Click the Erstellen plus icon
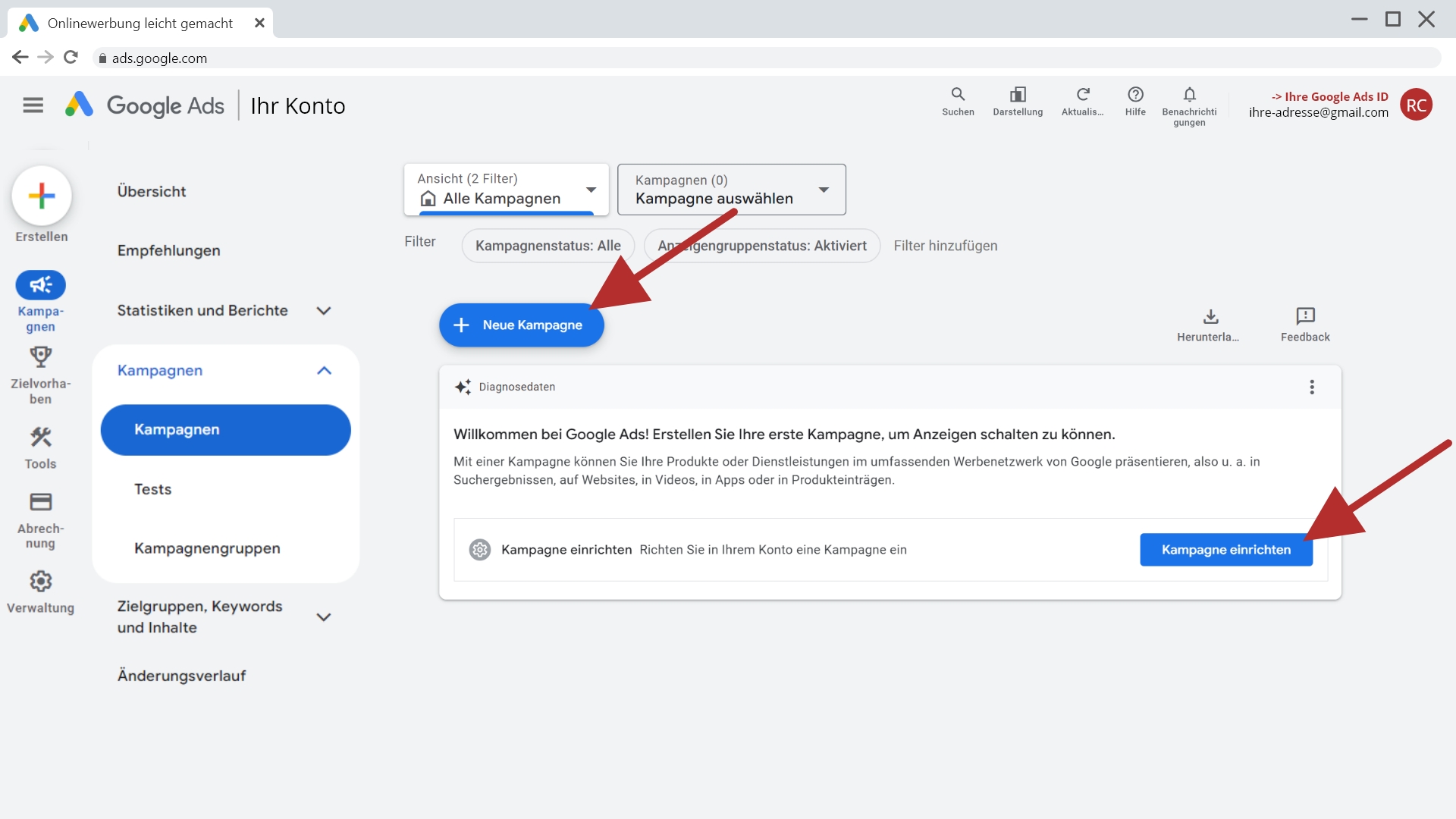The height and width of the screenshot is (819, 1456). (x=42, y=196)
